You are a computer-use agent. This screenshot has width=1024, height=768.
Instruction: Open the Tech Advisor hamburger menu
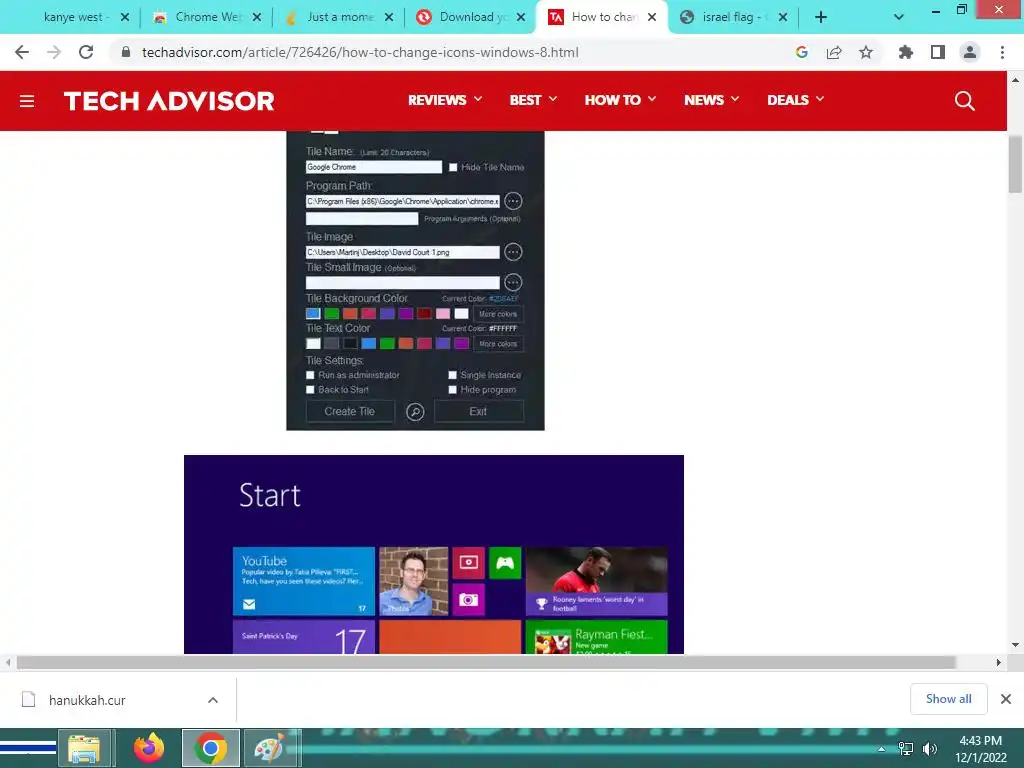click(x=27, y=101)
